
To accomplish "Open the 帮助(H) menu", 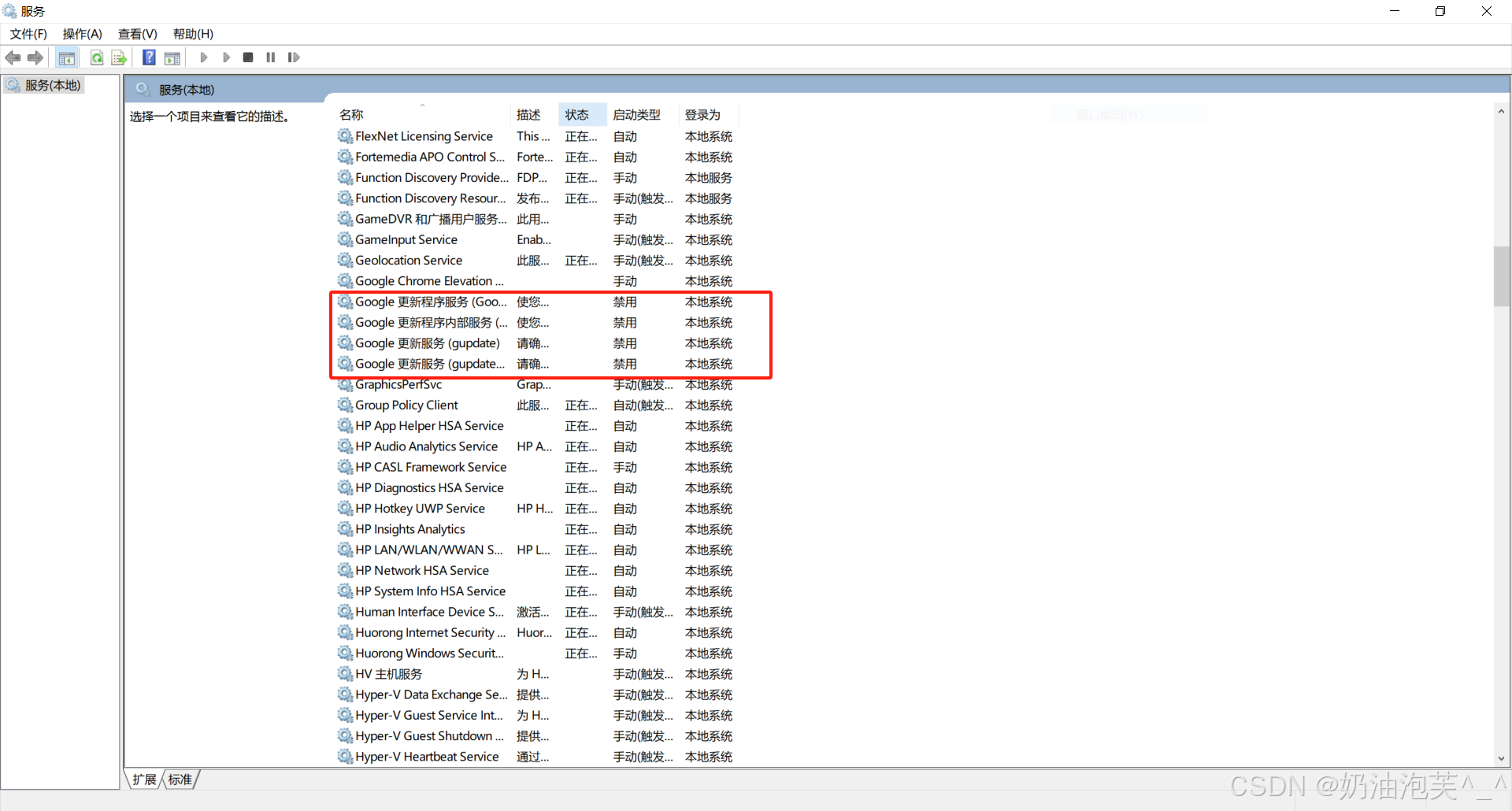I will [193, 34].
